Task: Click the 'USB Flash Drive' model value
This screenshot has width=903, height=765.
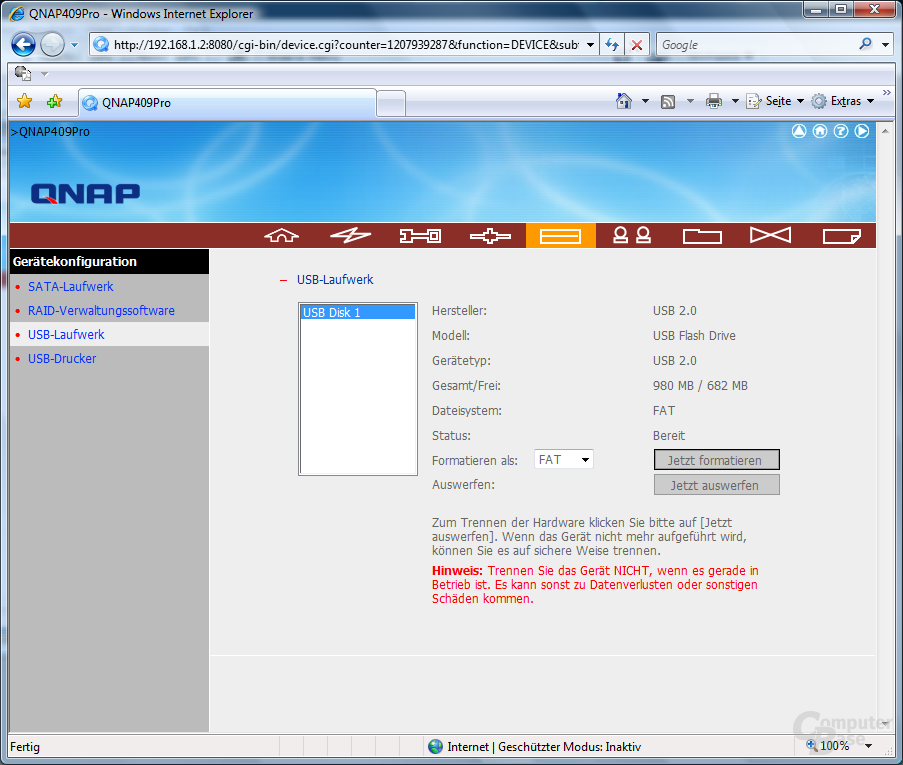Action: pyautogui.click(x=694, y=335)
